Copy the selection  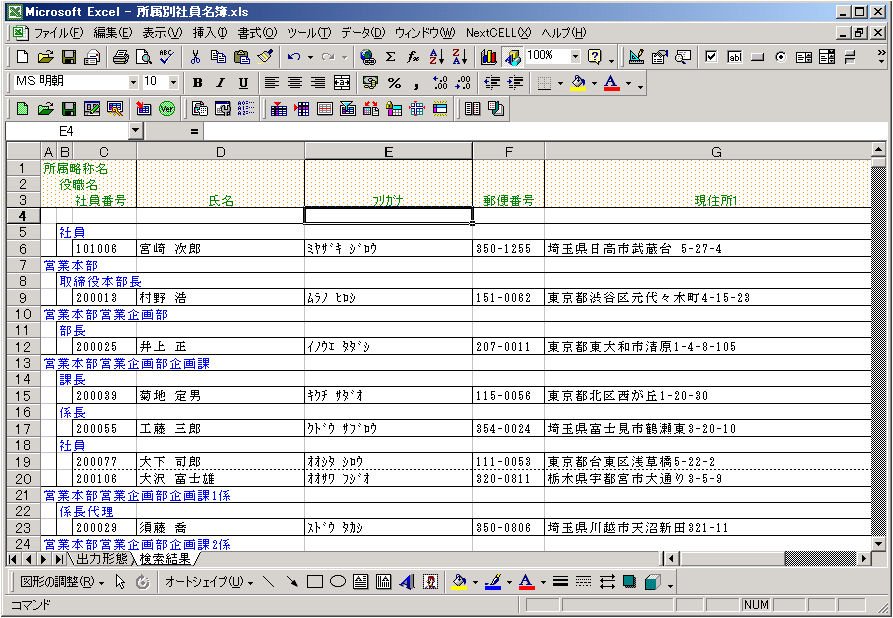coord(218,56)
